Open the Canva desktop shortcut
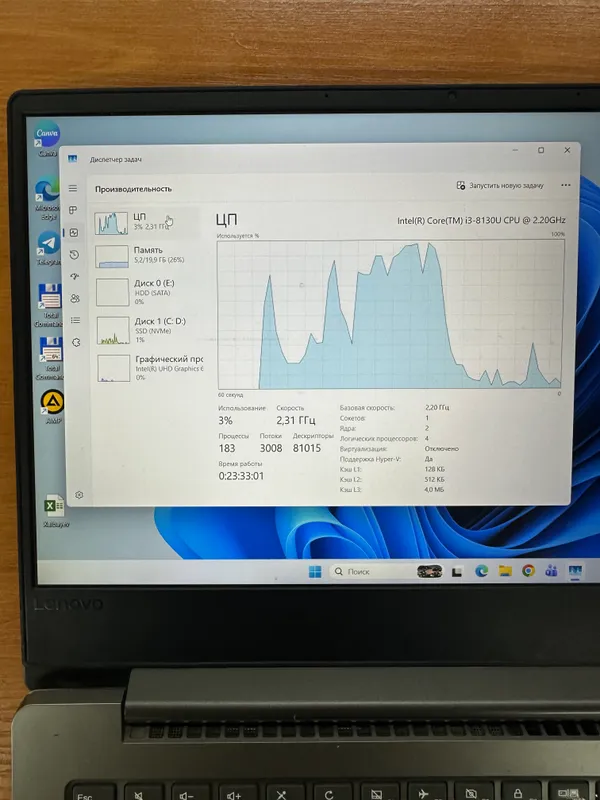Viewport: 600px width, 800px height. [x=47, y=139]
